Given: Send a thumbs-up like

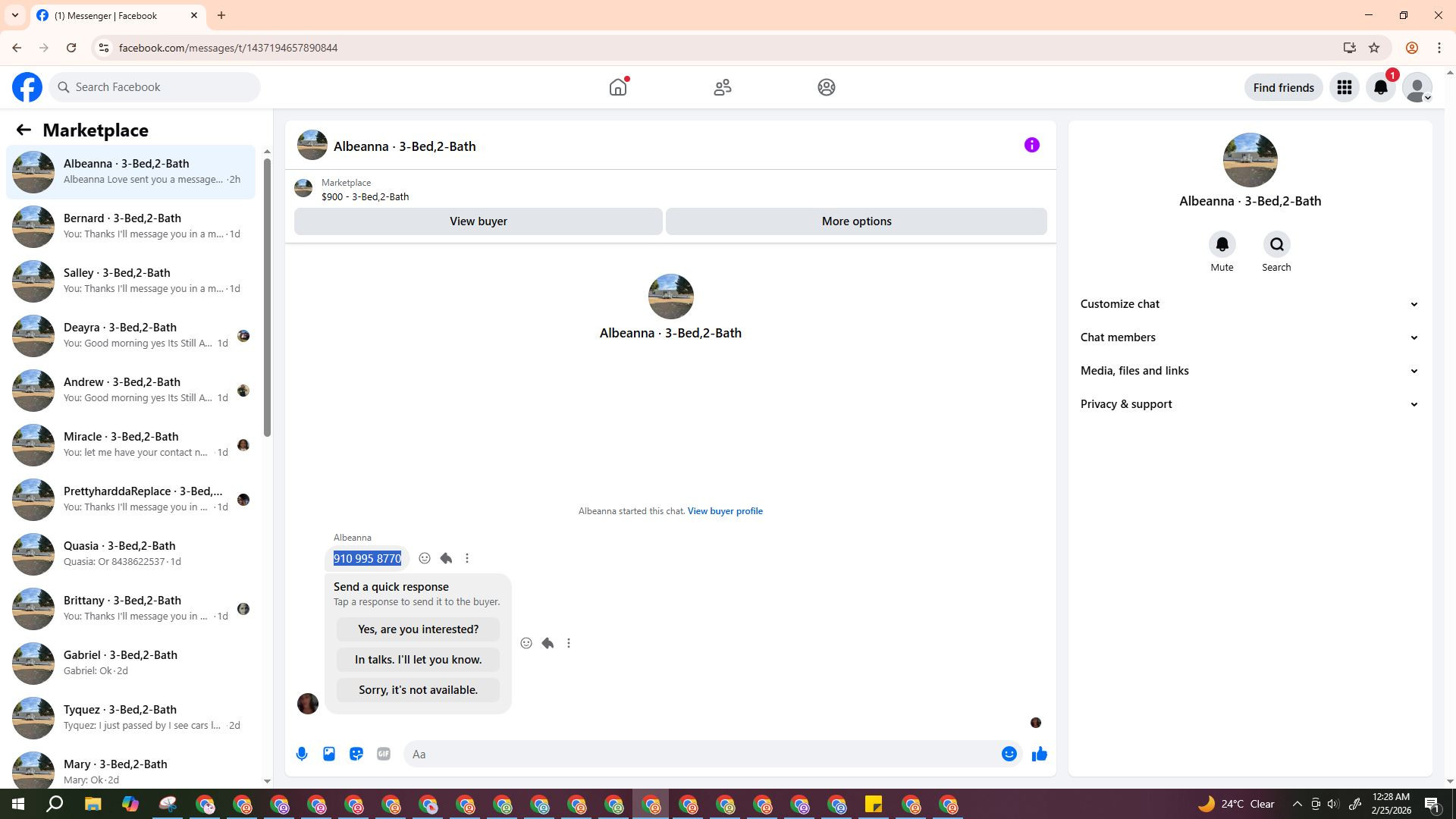Looking at the screenshot, I should [x=1039, y=754].
